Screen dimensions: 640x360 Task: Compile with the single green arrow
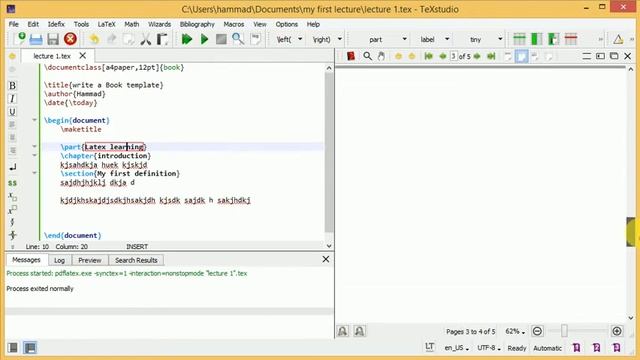coord(204,39)
